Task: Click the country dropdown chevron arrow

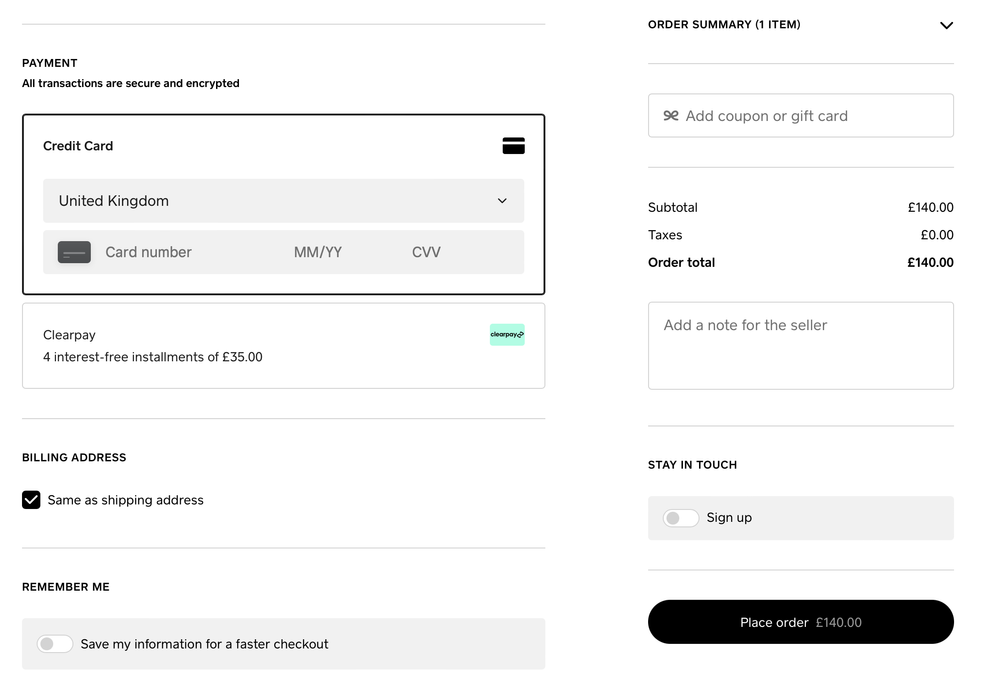Action: coord(502,201)
